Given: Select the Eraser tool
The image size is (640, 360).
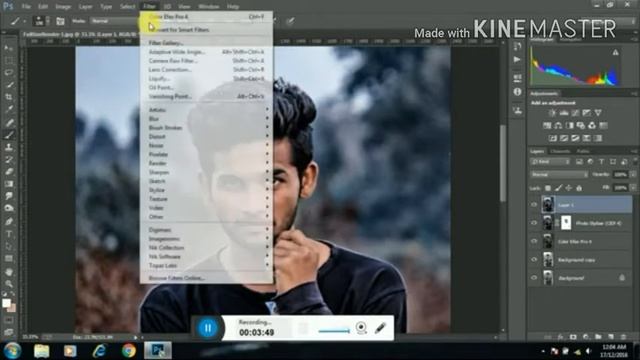Looking at the screenshot, I should point(9,171).
